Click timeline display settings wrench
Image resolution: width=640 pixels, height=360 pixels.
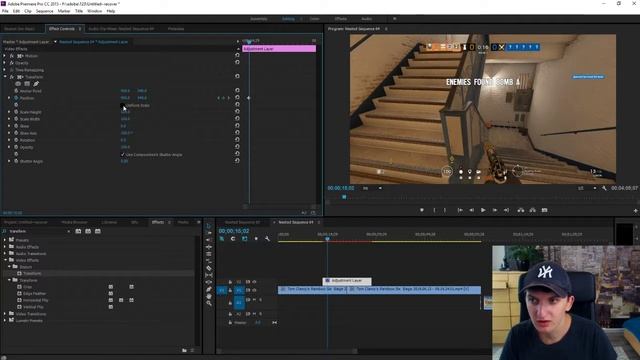[267, 239]
